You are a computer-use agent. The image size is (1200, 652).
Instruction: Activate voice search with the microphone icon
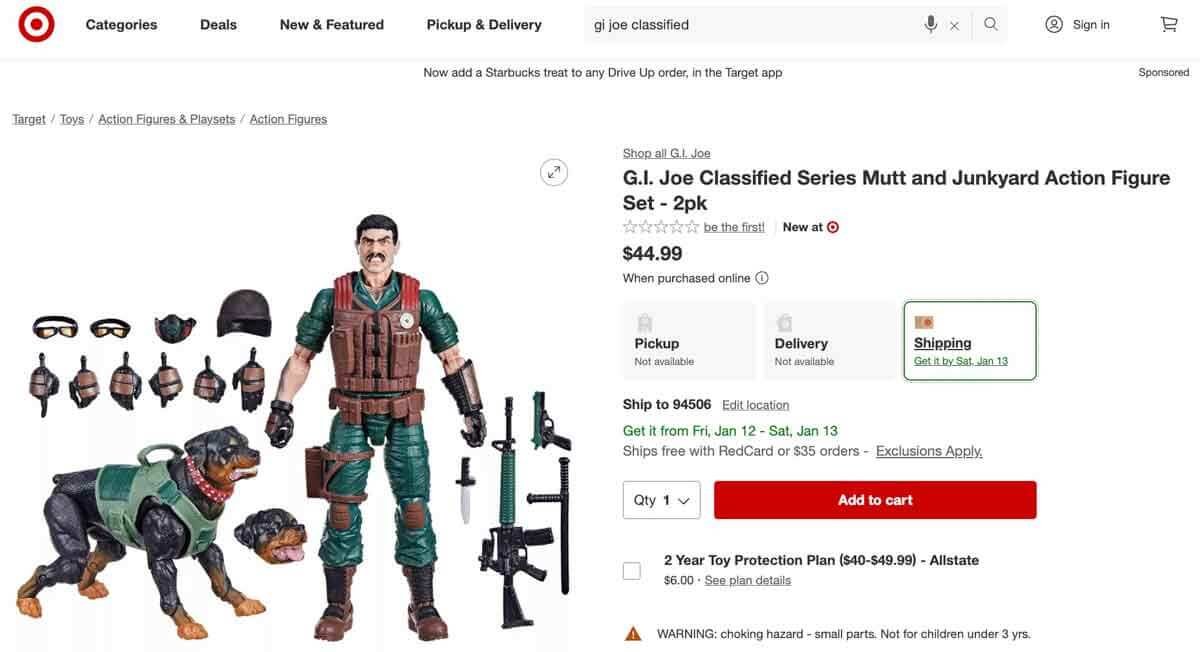pyautogui.click(x=930, y=22)
